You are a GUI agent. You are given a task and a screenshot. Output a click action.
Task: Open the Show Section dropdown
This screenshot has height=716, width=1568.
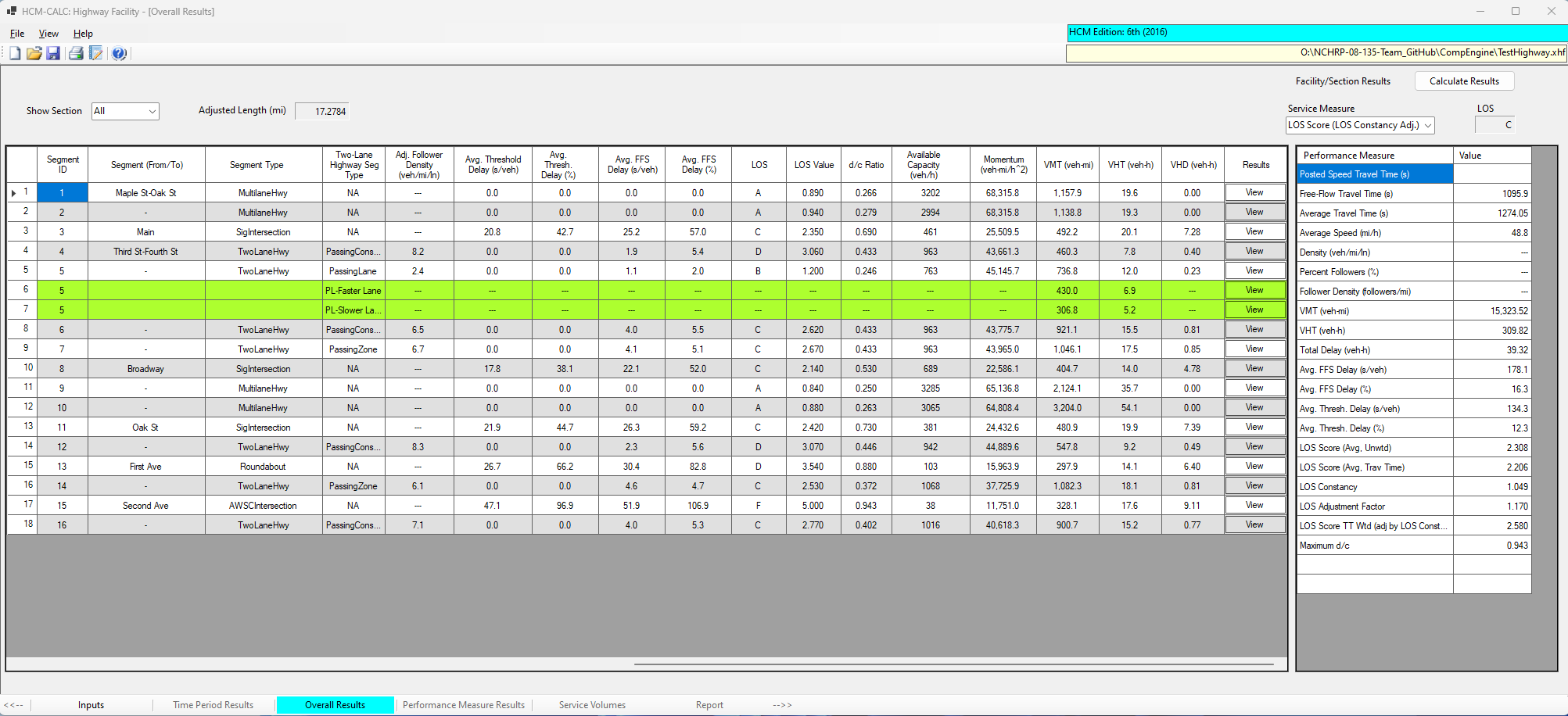(x=124, y=110)
